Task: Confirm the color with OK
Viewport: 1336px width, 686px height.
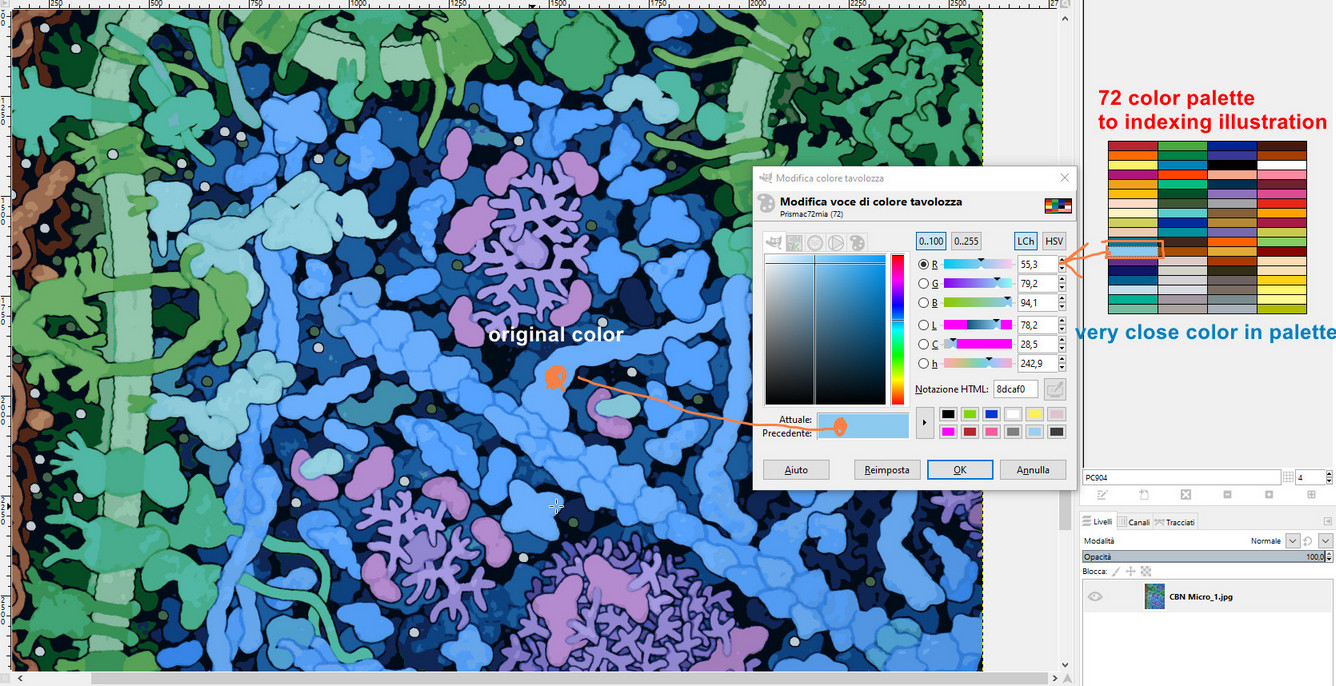Action: (960, 469)
